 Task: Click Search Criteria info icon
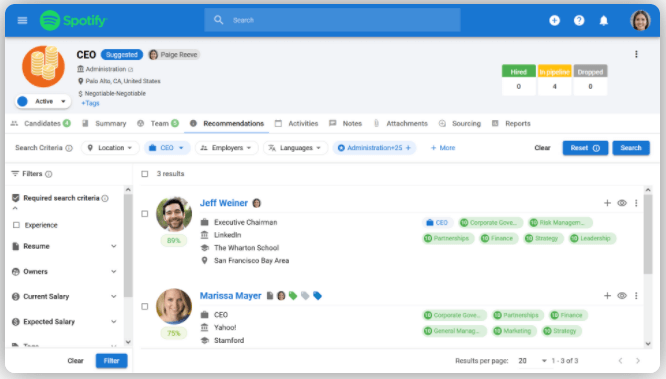69,148
